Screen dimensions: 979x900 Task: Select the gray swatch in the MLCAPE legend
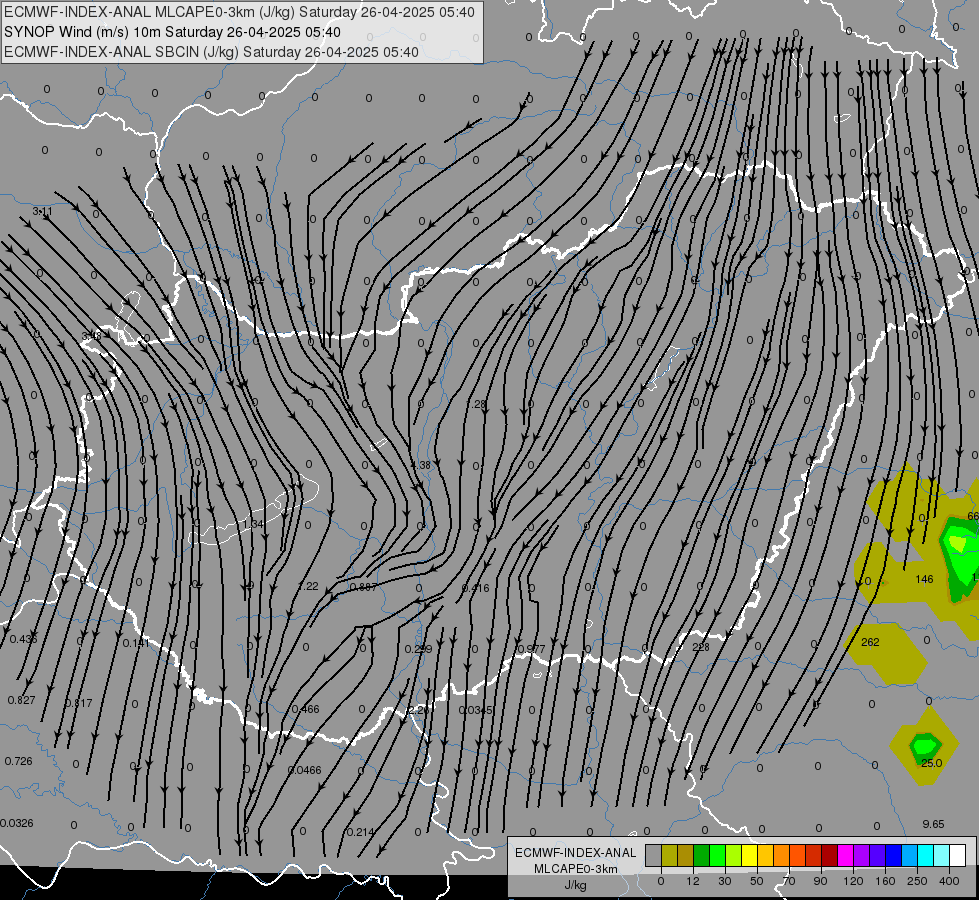[x=654, y=855]
